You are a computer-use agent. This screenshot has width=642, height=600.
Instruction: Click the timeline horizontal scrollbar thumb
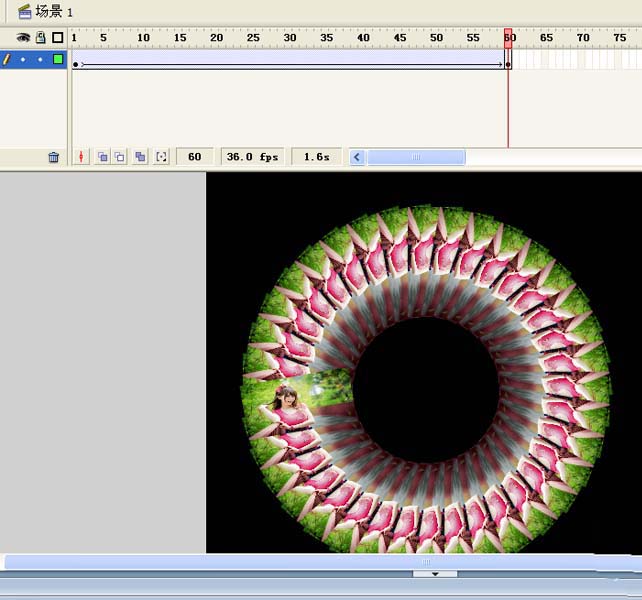416,157
